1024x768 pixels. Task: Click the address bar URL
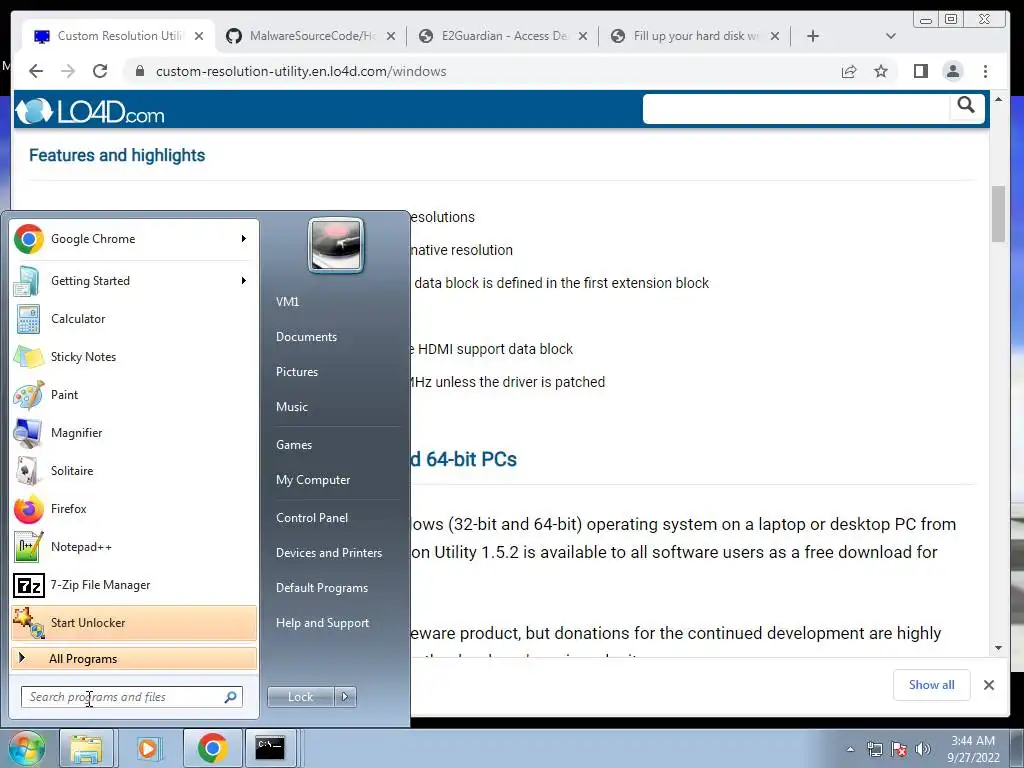pos(300,71)
